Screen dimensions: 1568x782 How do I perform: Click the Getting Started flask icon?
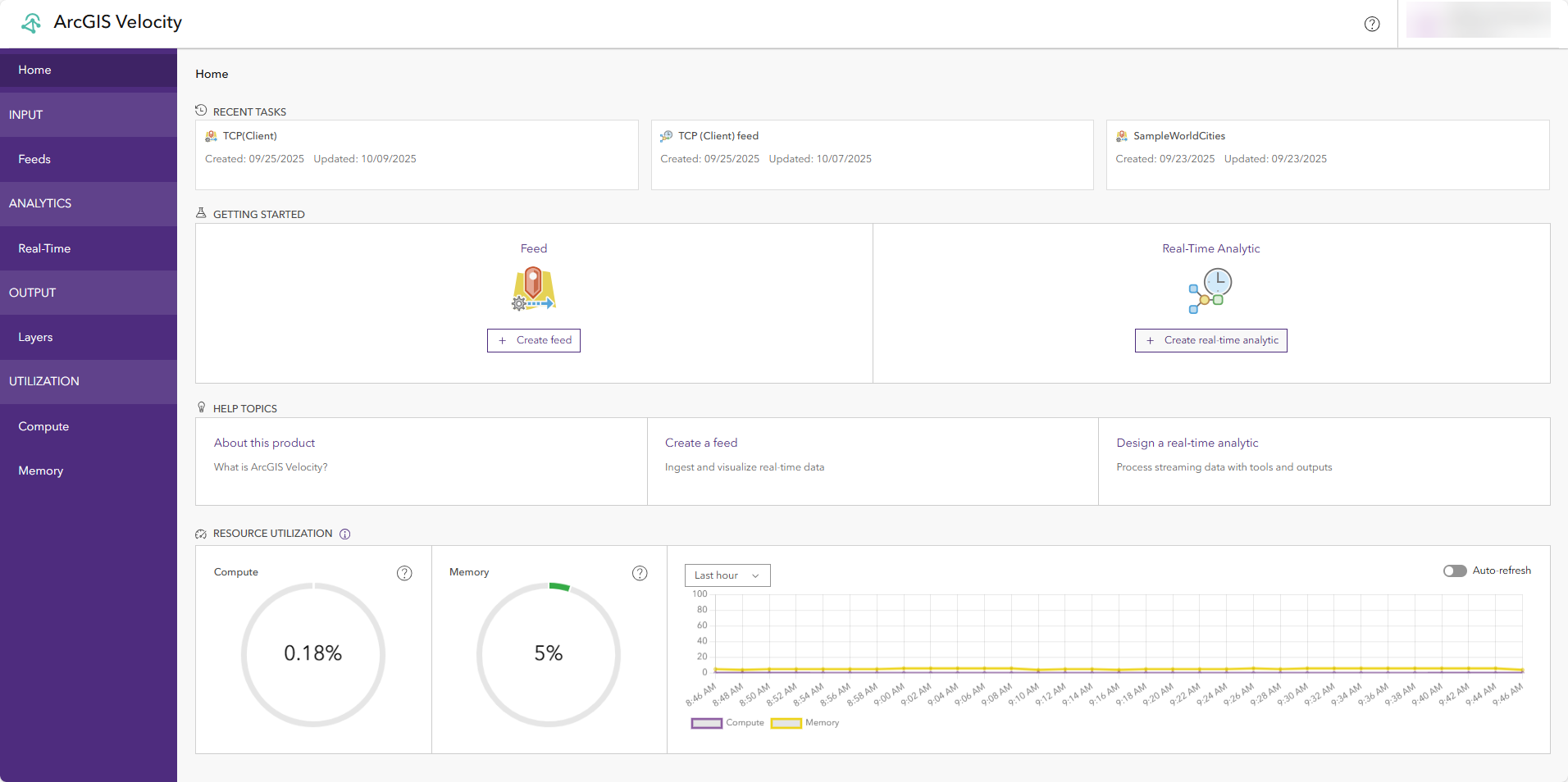tap(201, 213)
